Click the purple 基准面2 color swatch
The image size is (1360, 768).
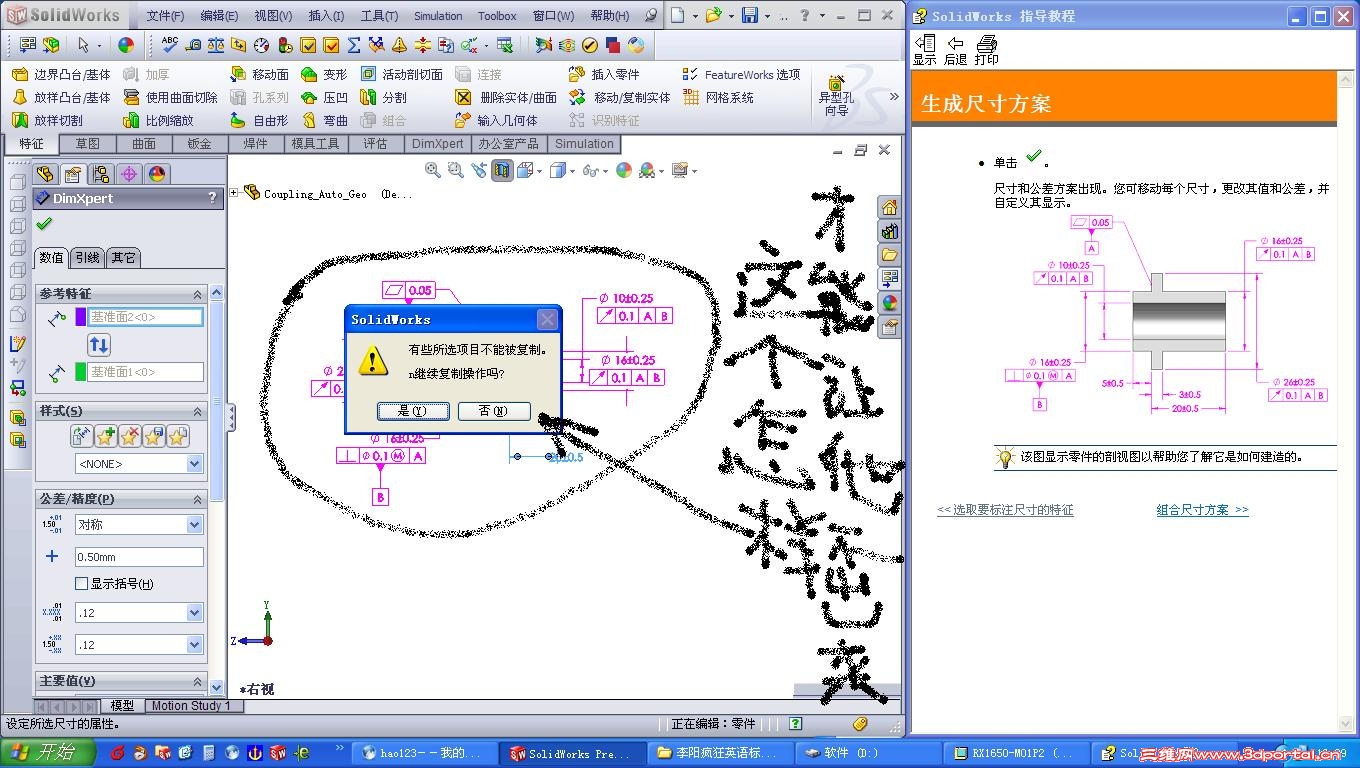coord(81,317)
